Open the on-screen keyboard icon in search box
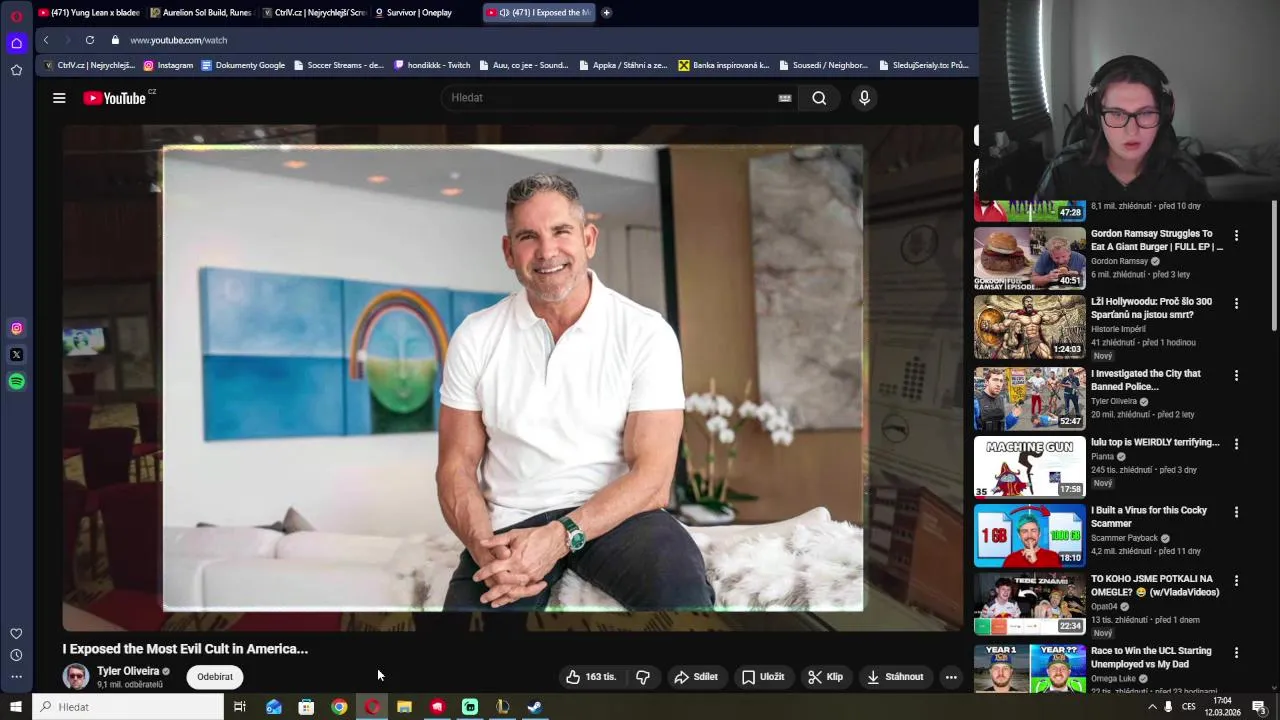The height and width of the screenshot is (720, 1280). [785, 98]
